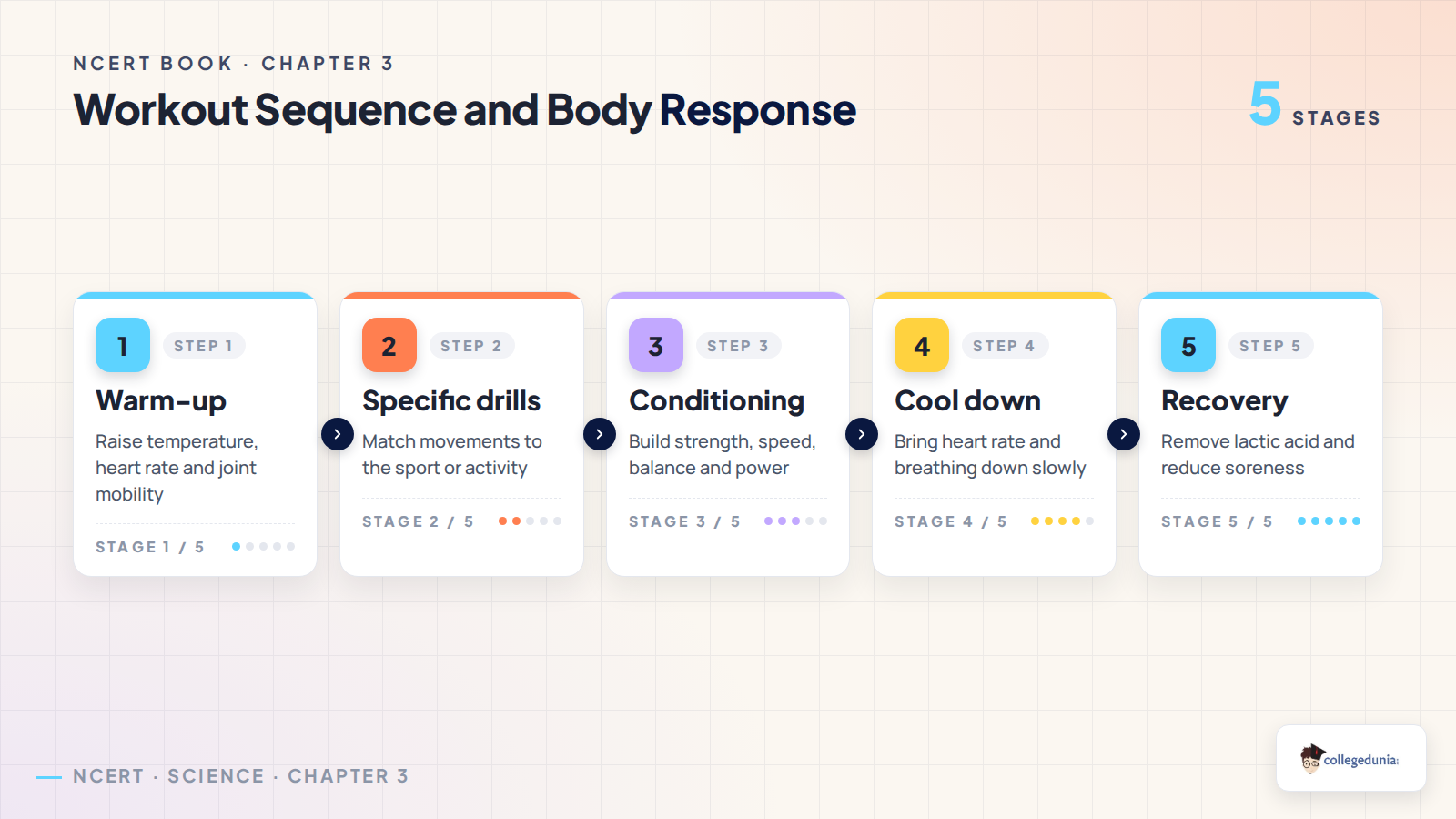Click arrow between Specific drills and Conditioning
Screen dimensions: 1456x819
(600, 434)
